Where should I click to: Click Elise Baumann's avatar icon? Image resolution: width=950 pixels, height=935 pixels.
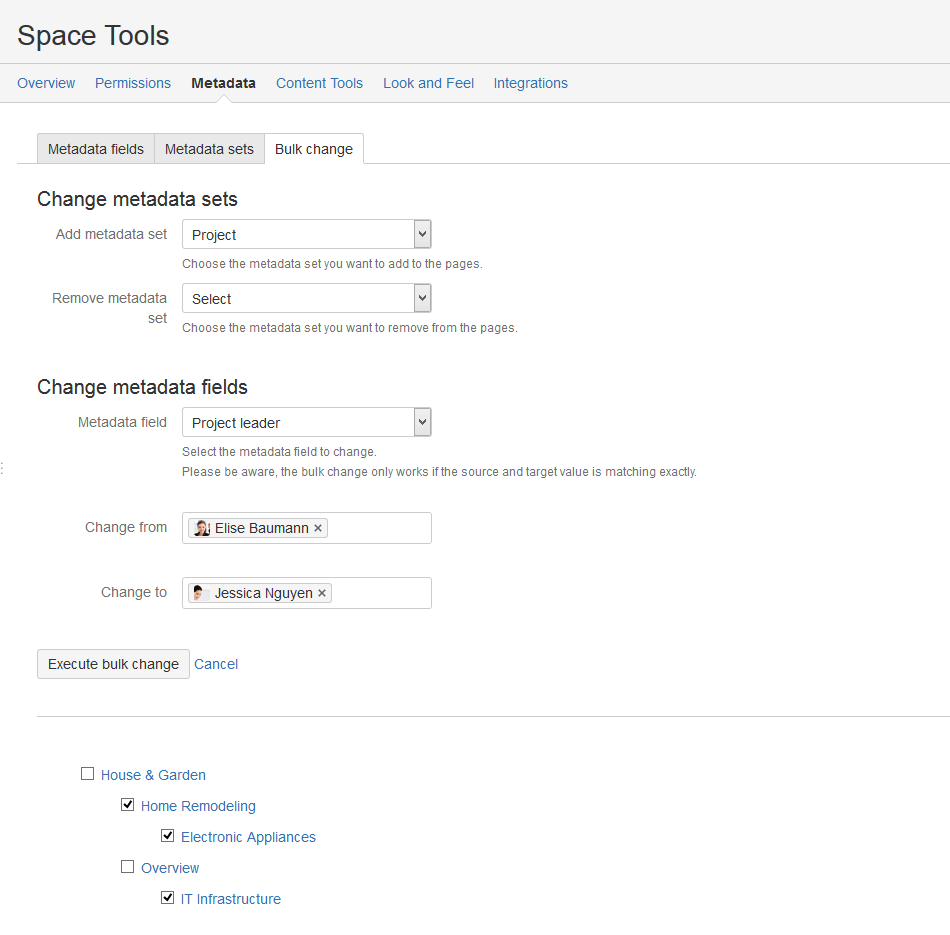pos(202,528)
